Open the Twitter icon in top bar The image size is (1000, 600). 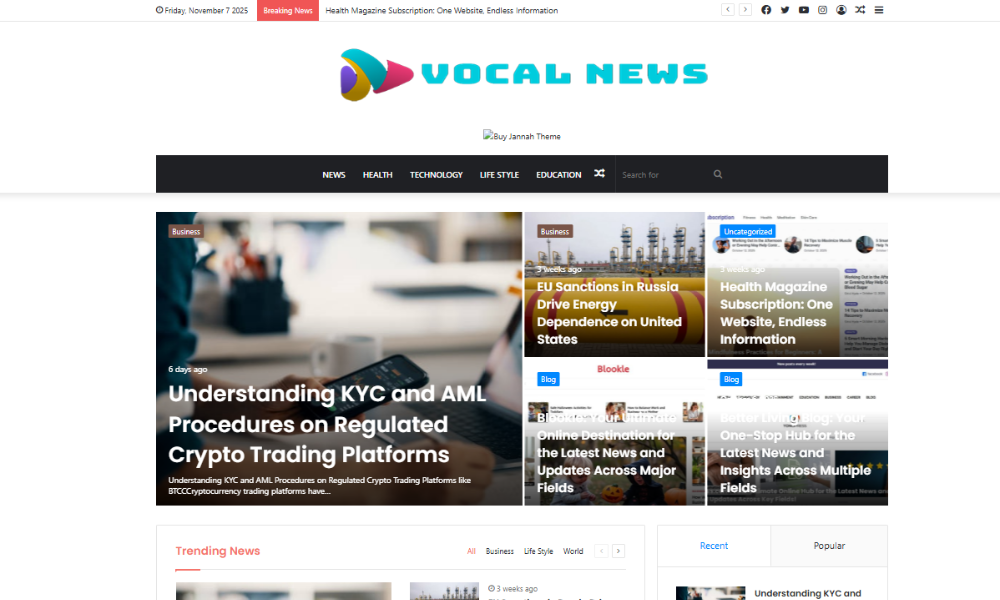pyautogui.click(x=785, y=10)
